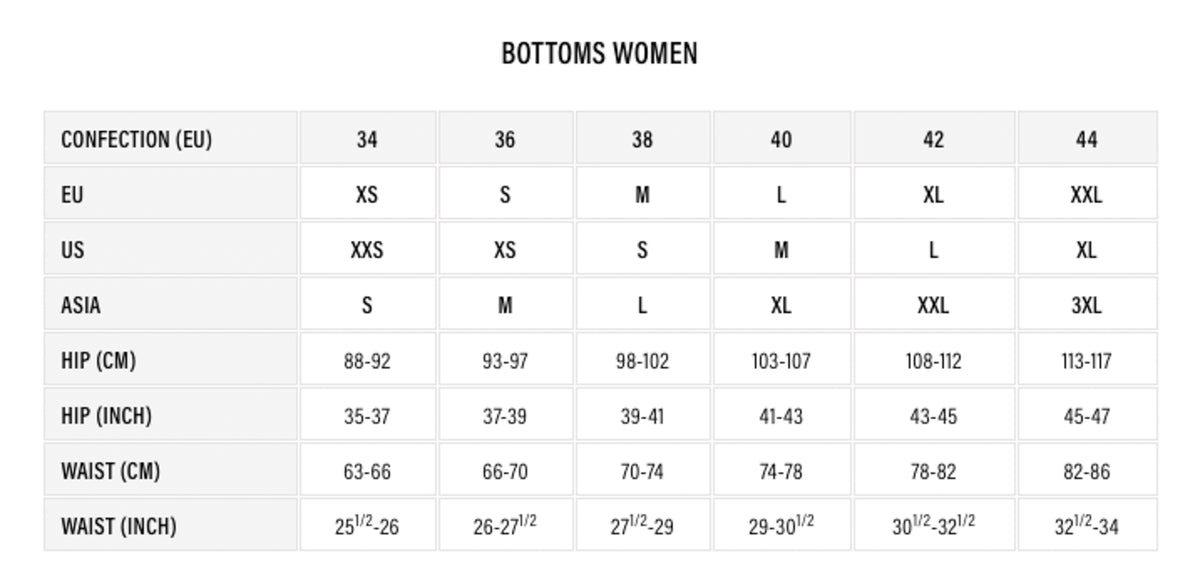Click the WAIST (CM) row label

[x=110, y=470]
